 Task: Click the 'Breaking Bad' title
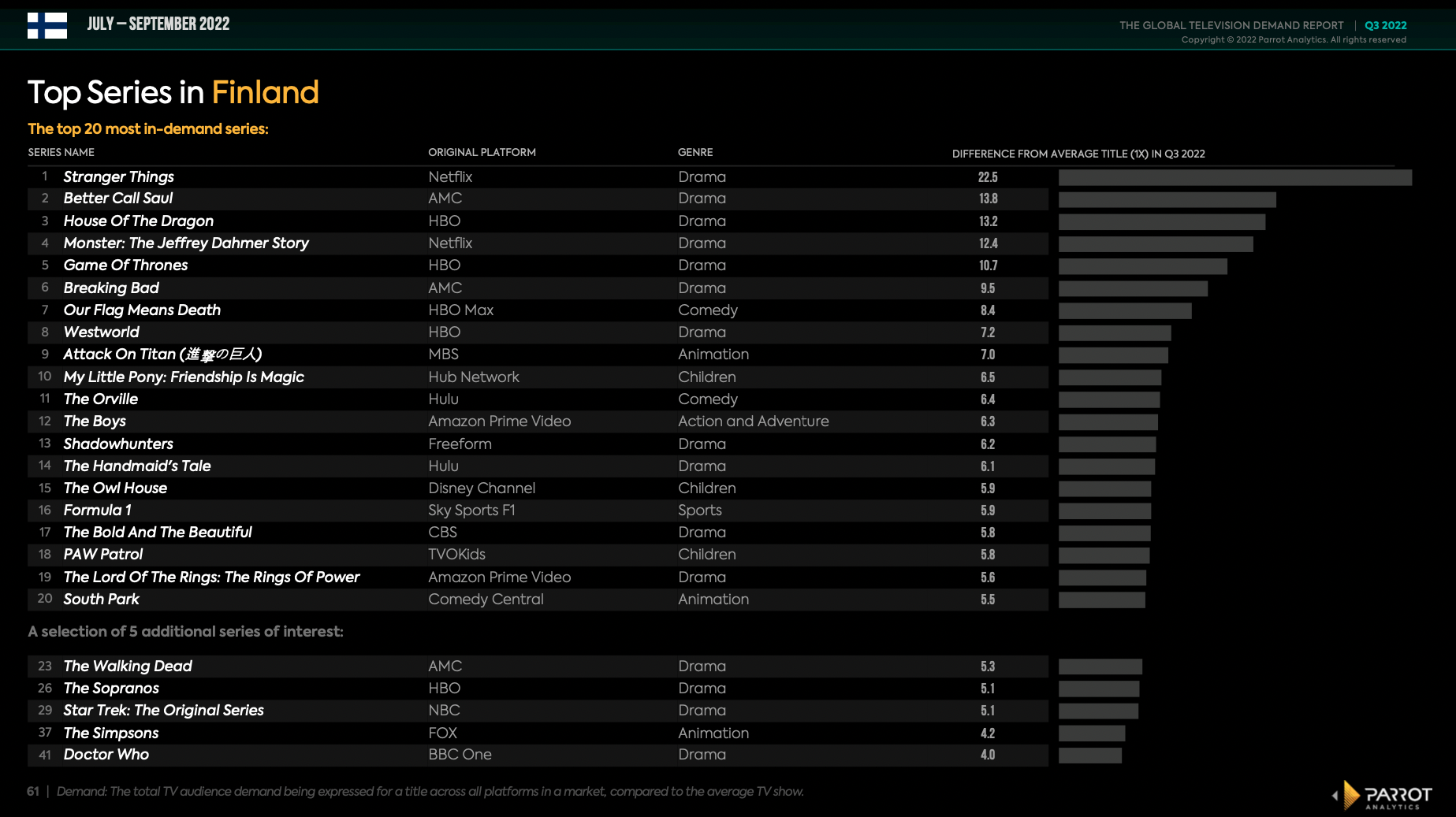[x=111, y=288]
